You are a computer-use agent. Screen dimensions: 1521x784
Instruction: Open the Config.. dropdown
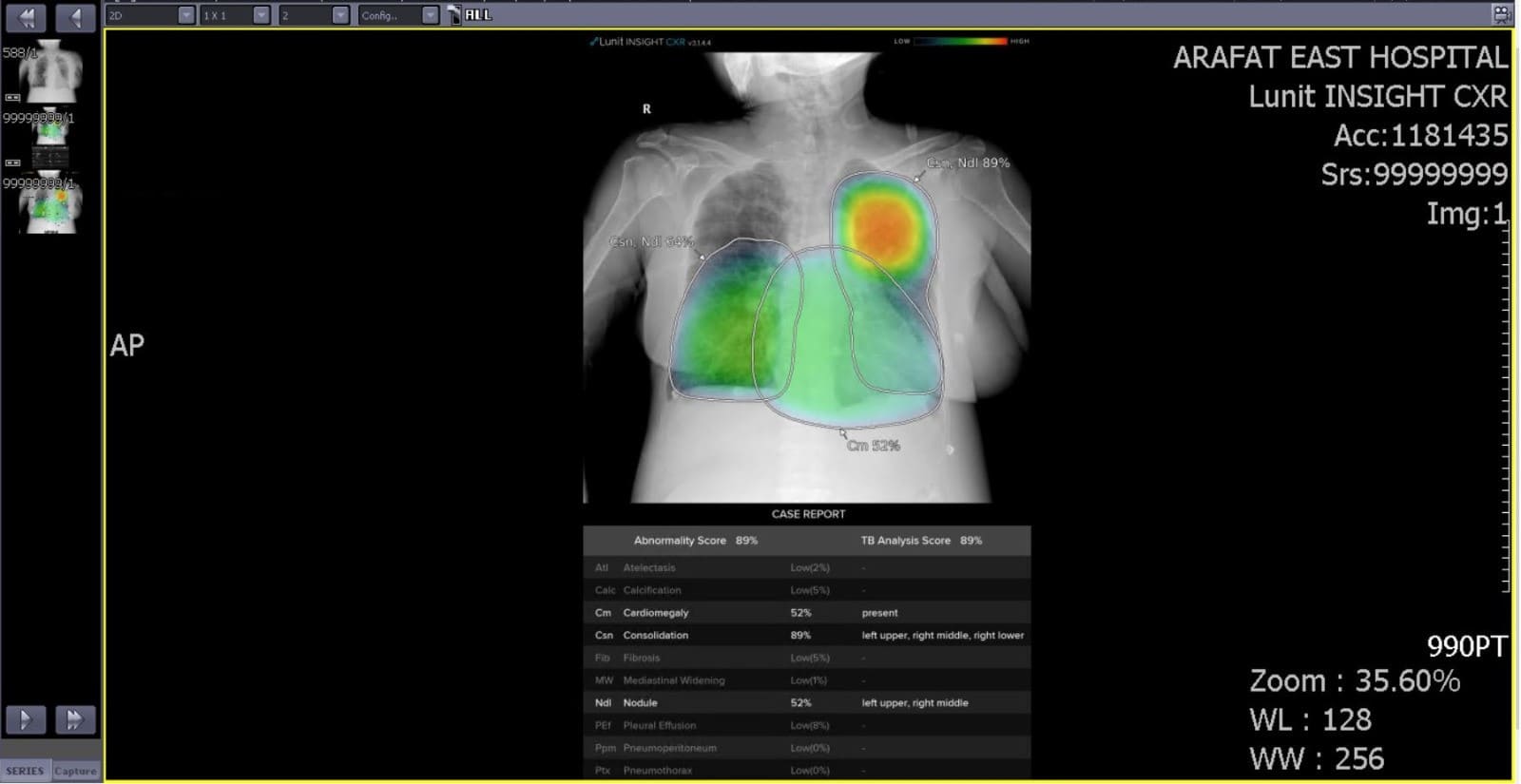click(398, 15)
